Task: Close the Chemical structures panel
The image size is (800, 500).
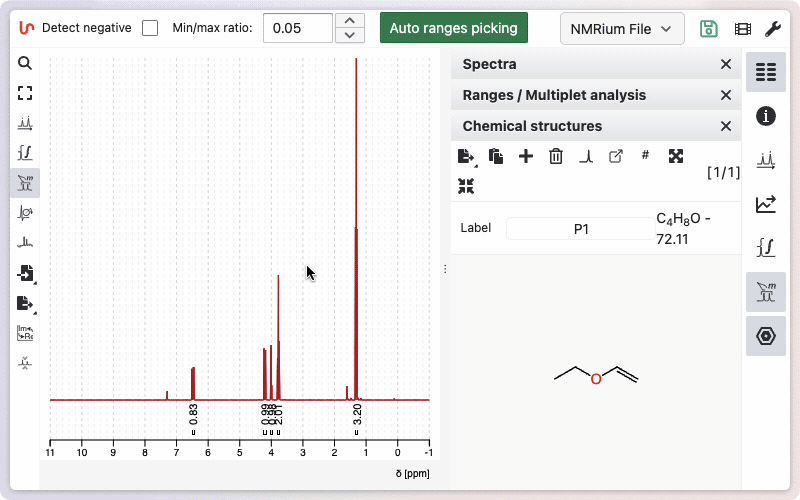Action: [x=726, y=126]
